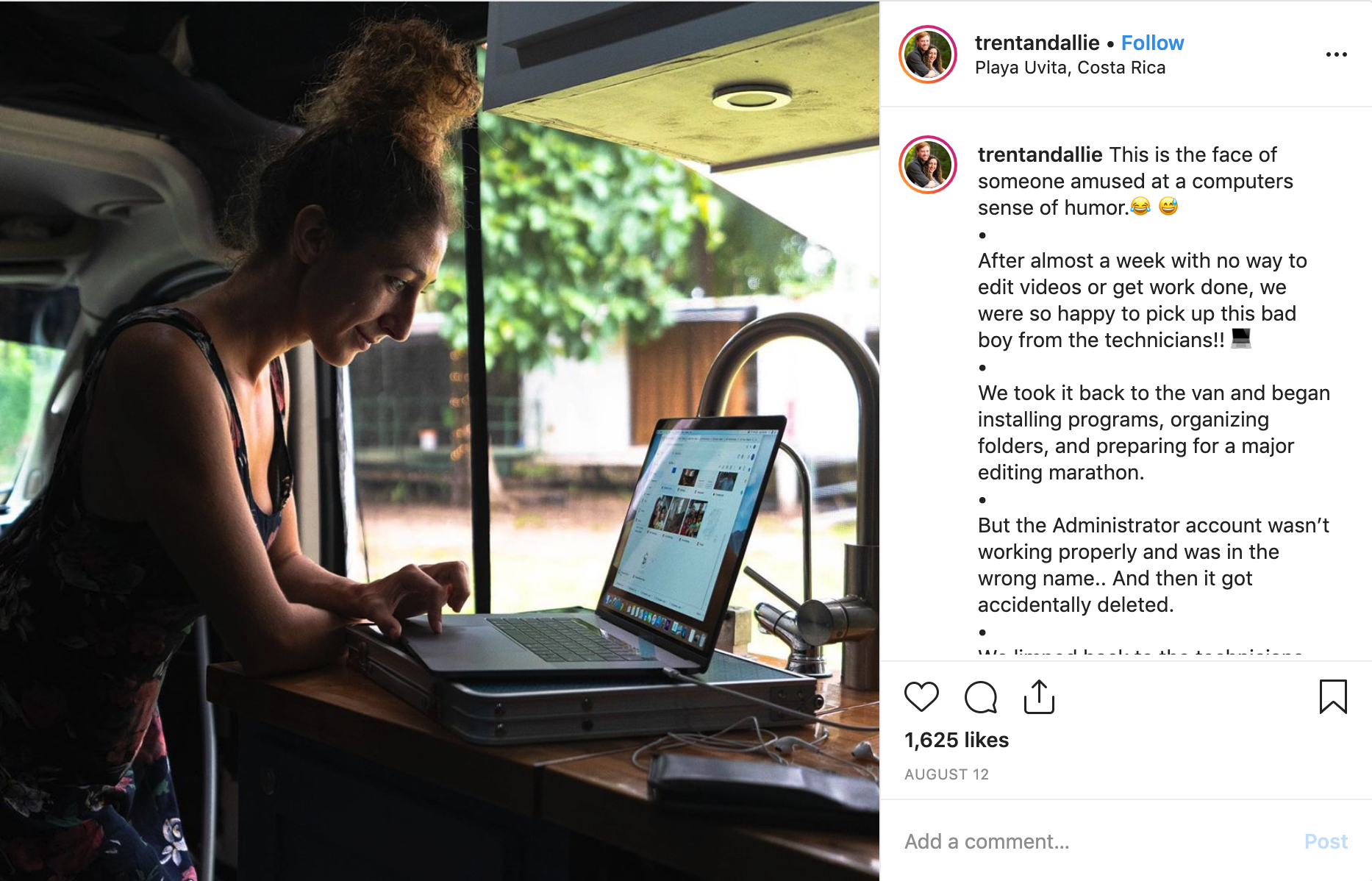Focus the Add a comment field
The width and height of the screenshot is (1372, 881).
1096,841
